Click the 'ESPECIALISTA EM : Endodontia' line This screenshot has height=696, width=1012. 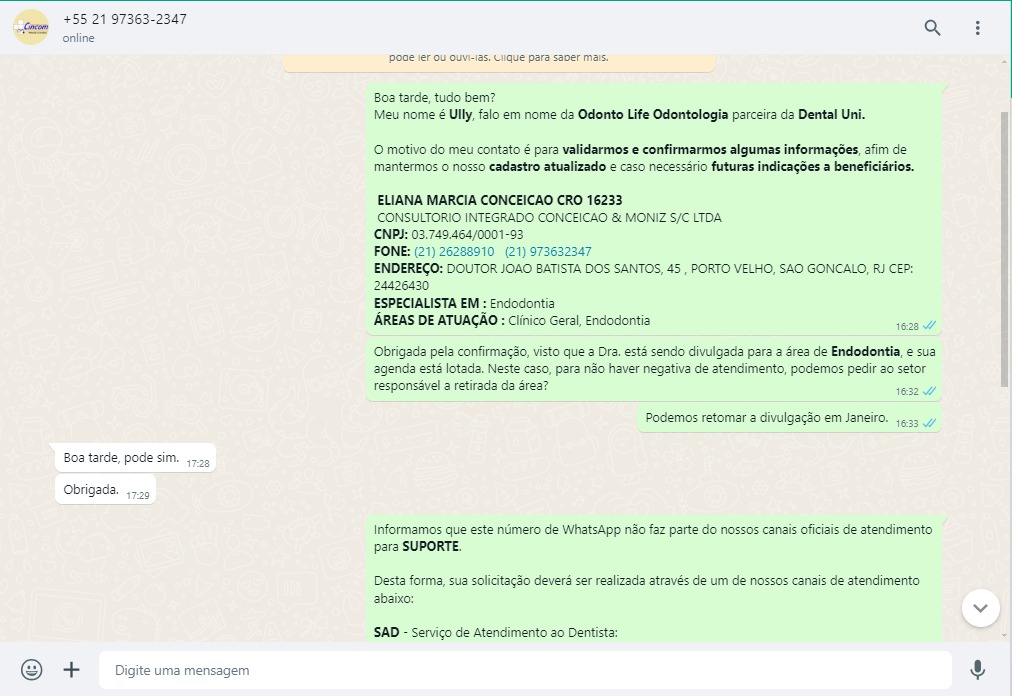click(464, 303)
